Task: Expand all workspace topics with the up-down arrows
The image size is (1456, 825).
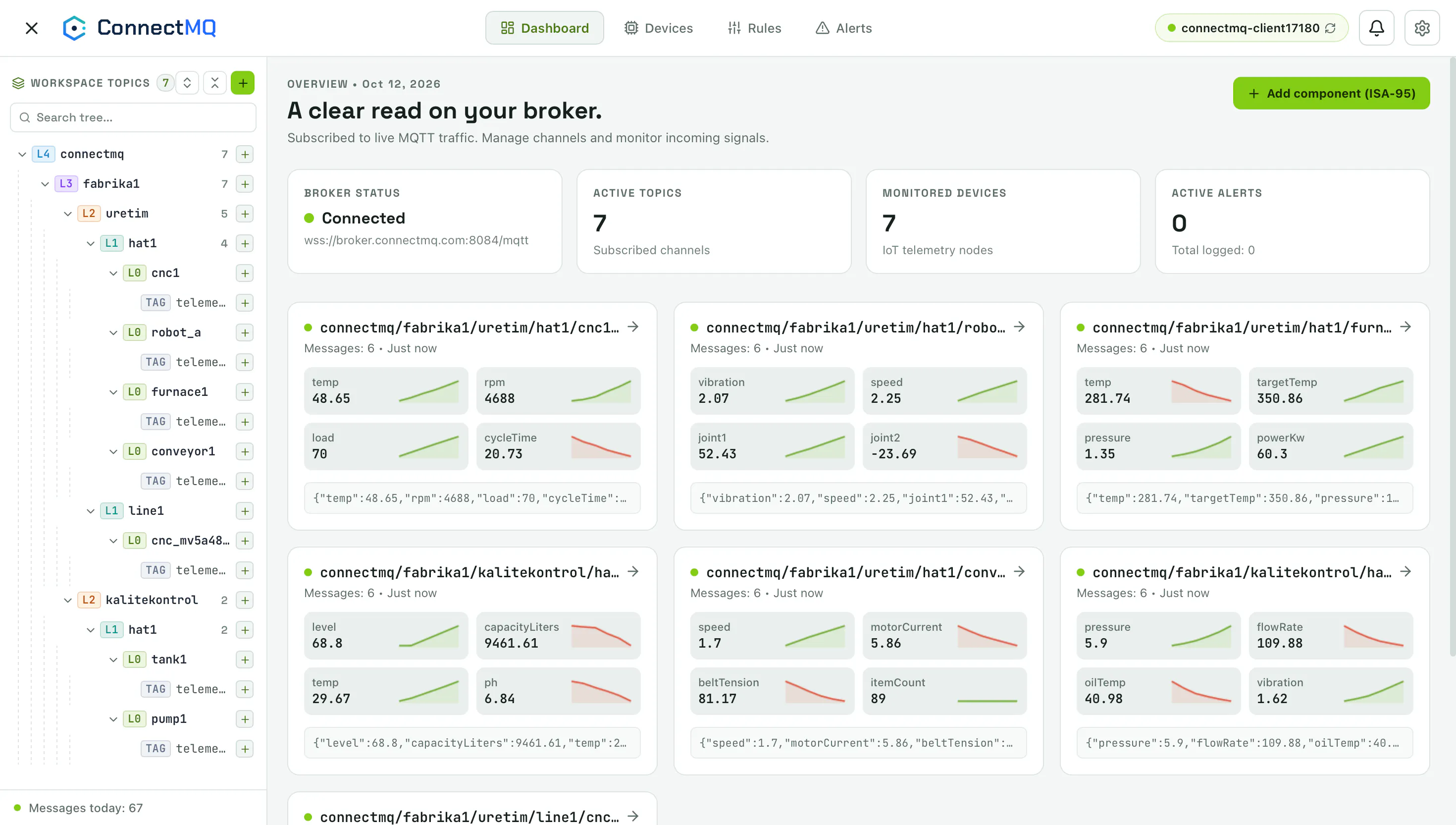Action: click(187, 83)
